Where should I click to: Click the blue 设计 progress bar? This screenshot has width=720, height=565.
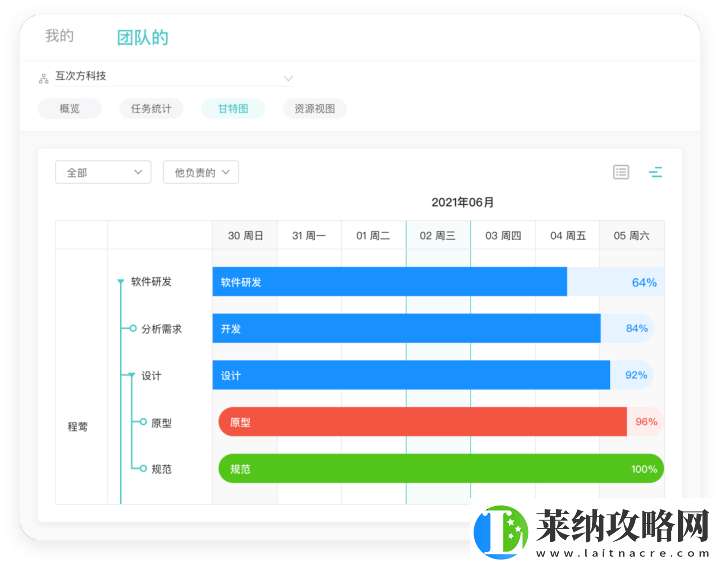tap(411, 375)
